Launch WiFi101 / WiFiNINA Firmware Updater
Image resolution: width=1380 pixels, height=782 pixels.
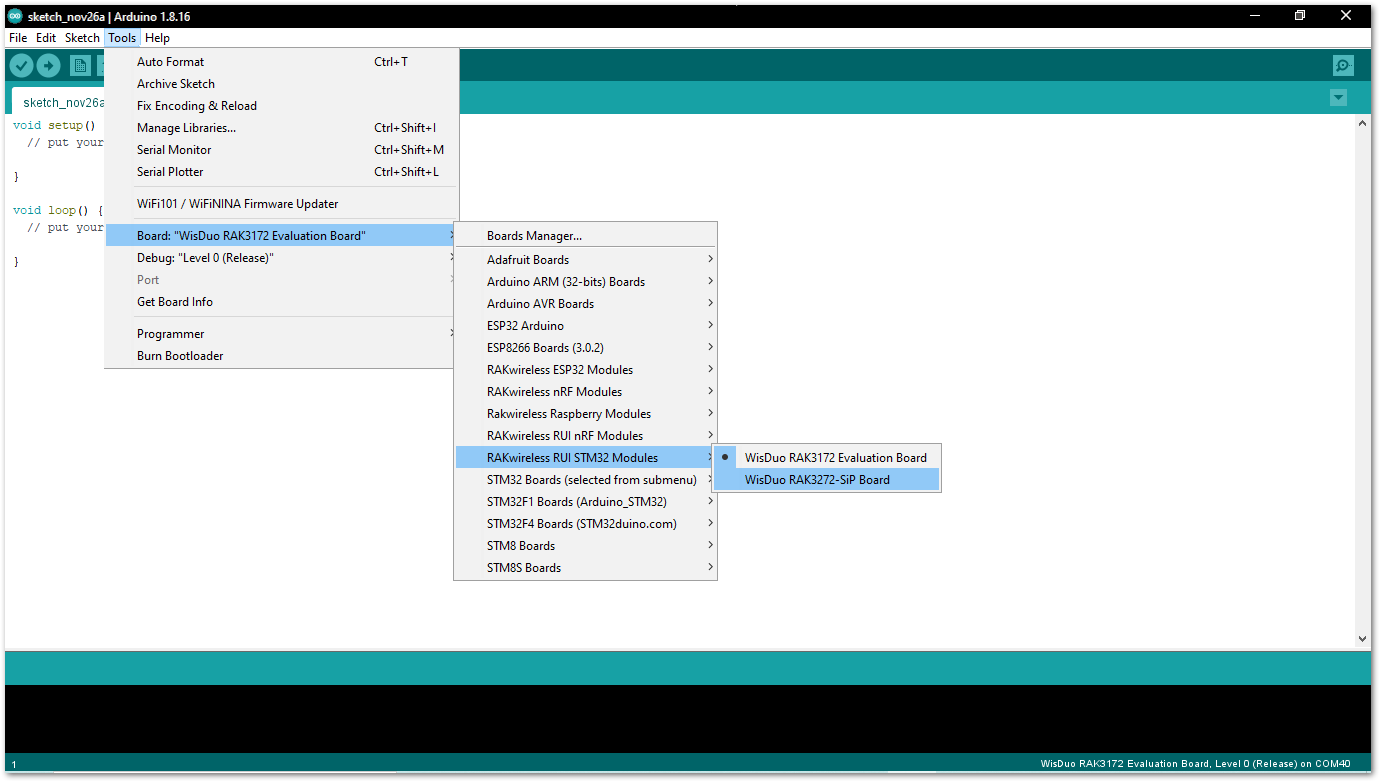pos(282,204)
